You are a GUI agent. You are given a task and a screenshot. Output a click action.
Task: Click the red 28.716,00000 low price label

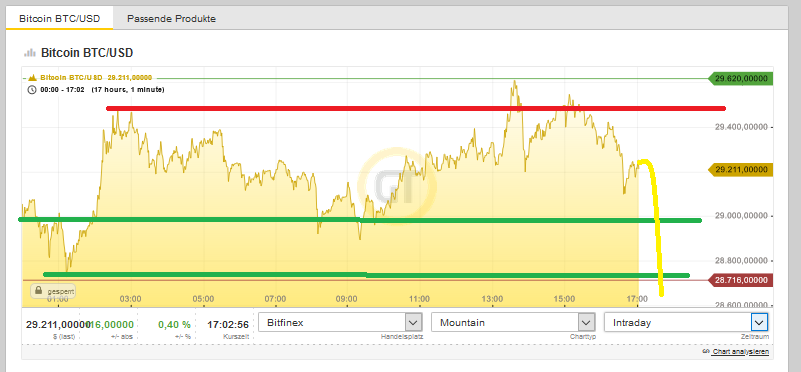(x=740, y=280)
